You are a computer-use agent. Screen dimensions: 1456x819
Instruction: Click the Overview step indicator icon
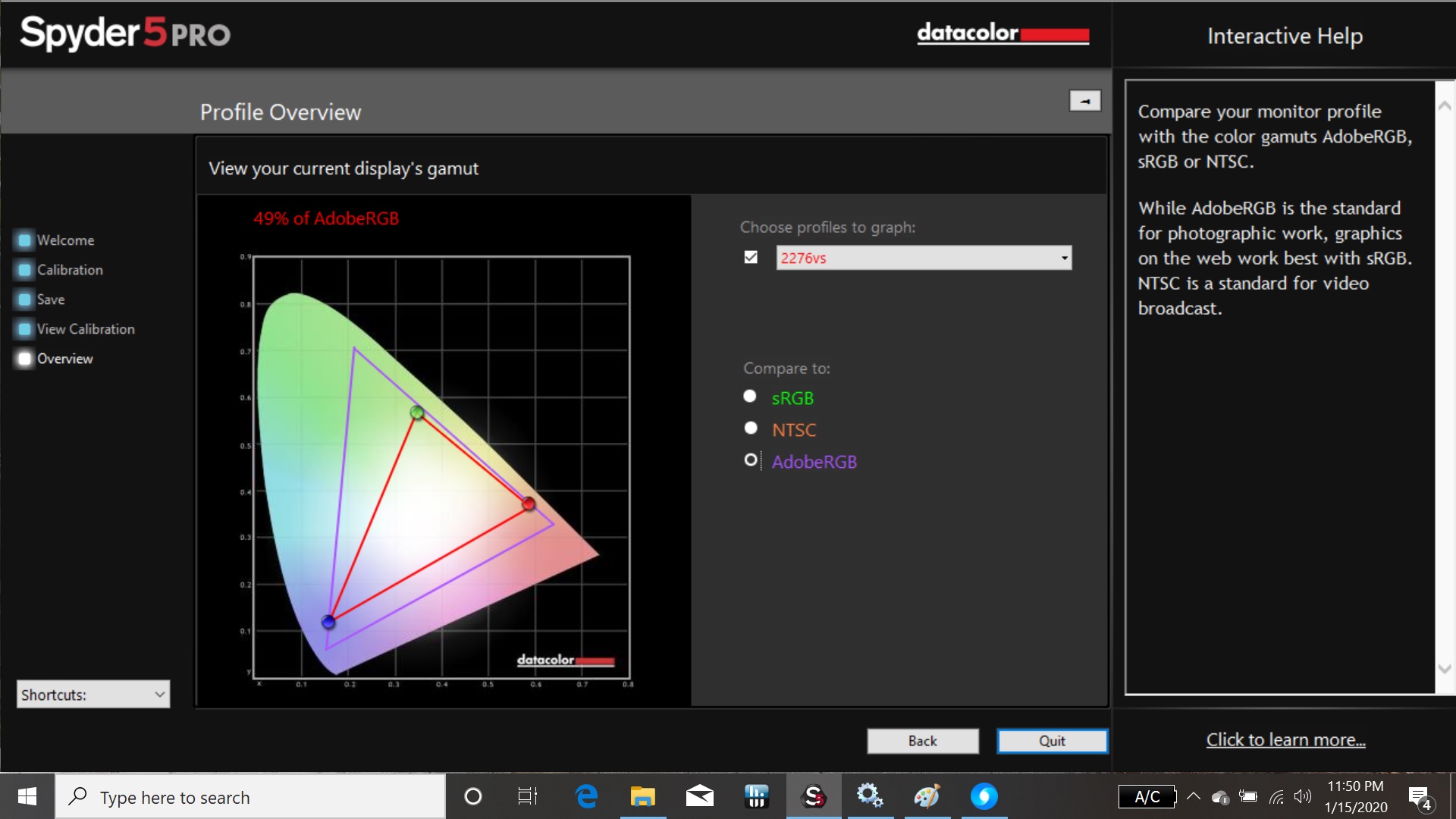(x=24, y=359)
